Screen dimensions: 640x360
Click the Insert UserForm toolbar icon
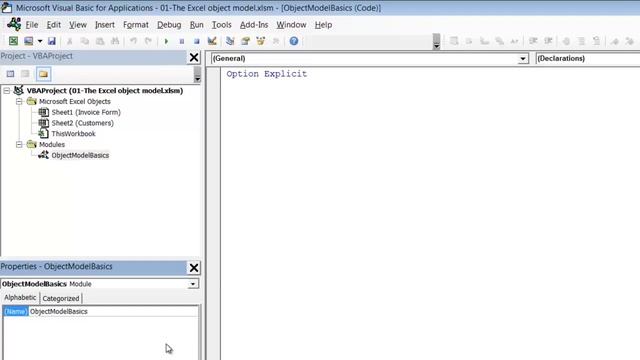point(29,41)
